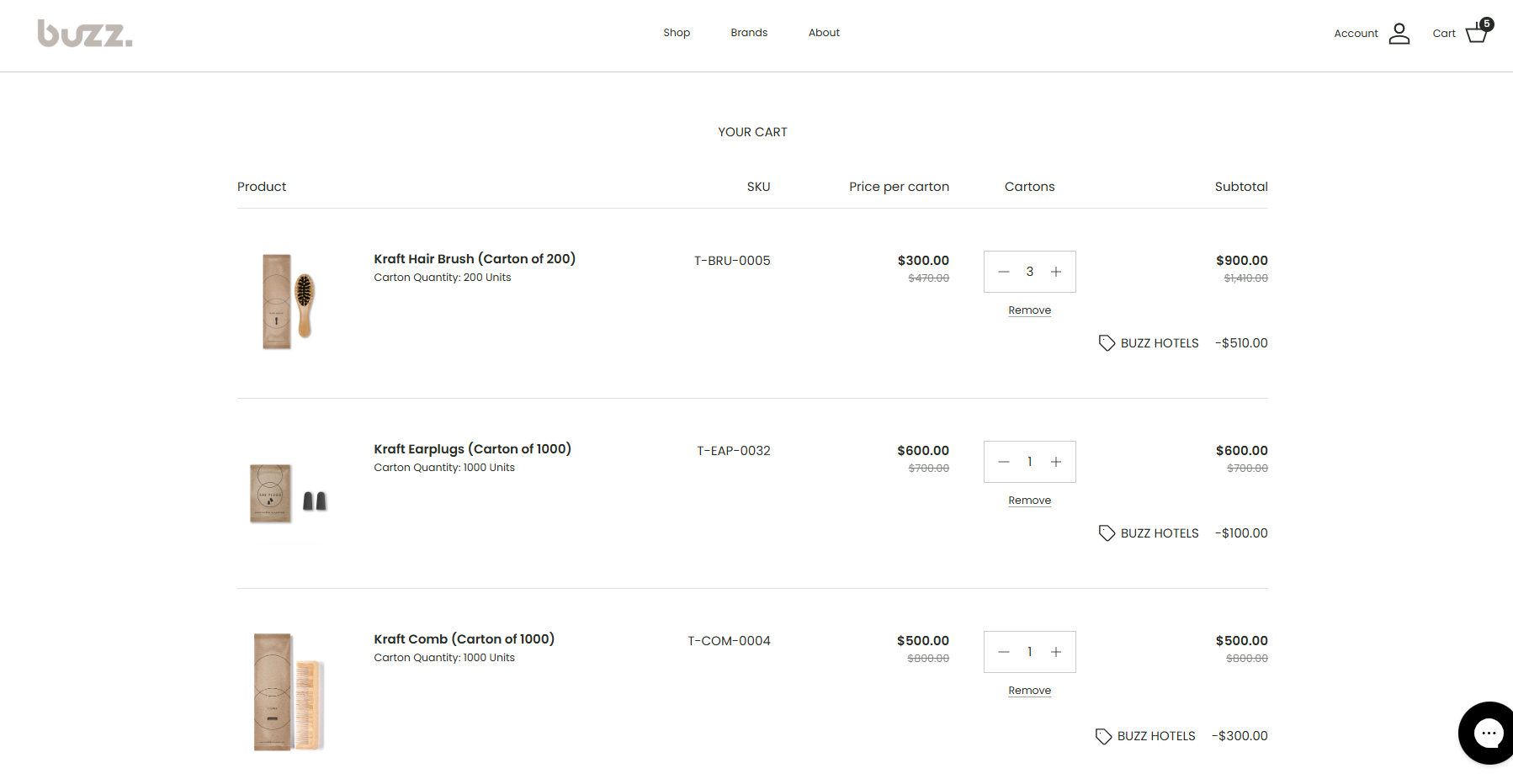Remove Kraft Comb from cart
This screenshot has height=784, width=1513.
(1029, 691)
